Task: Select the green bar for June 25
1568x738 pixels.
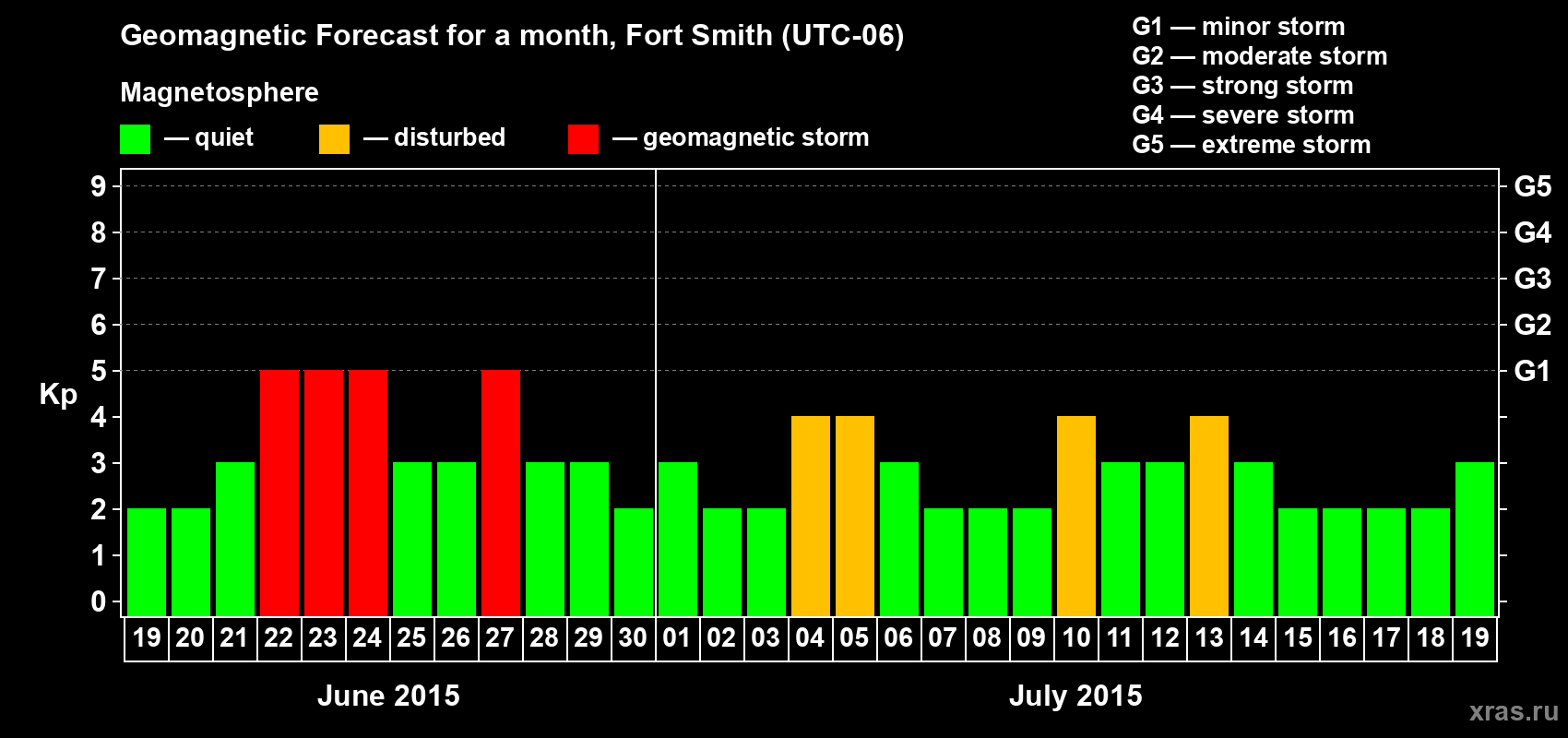Action: tap(412, 540)
